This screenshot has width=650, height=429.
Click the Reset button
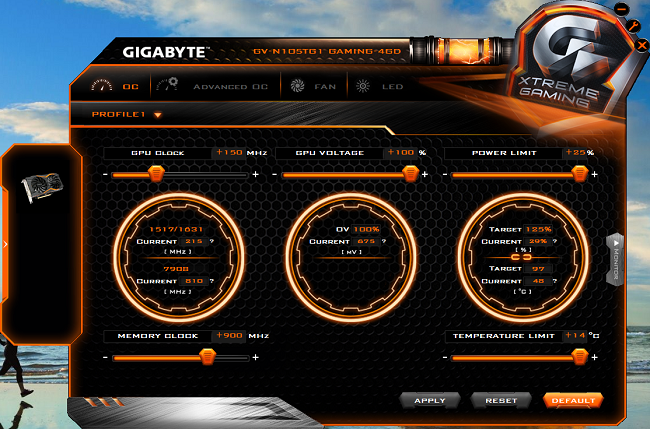point(501,401)
